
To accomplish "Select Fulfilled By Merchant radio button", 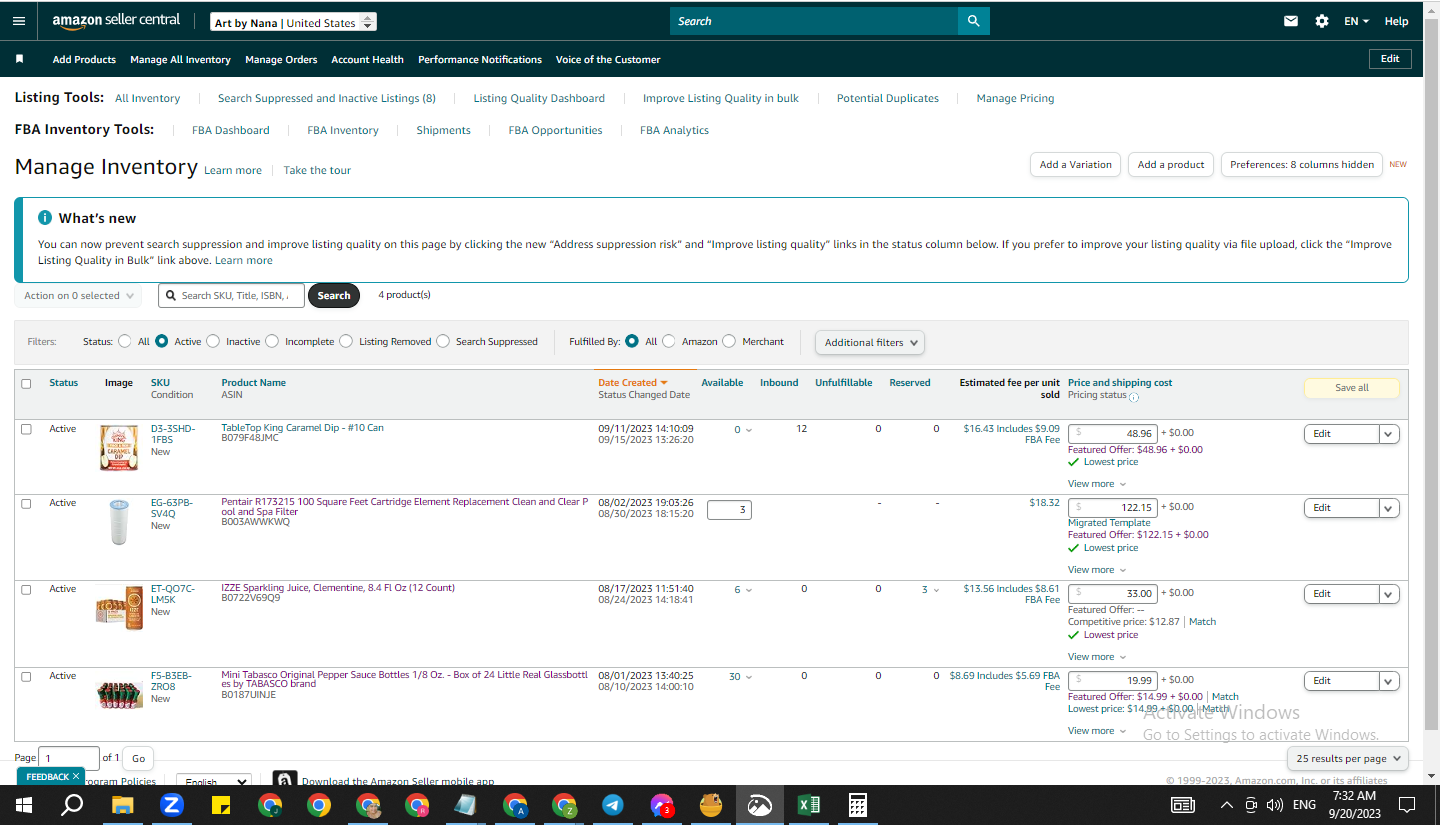I will click(x=729, y=341).
